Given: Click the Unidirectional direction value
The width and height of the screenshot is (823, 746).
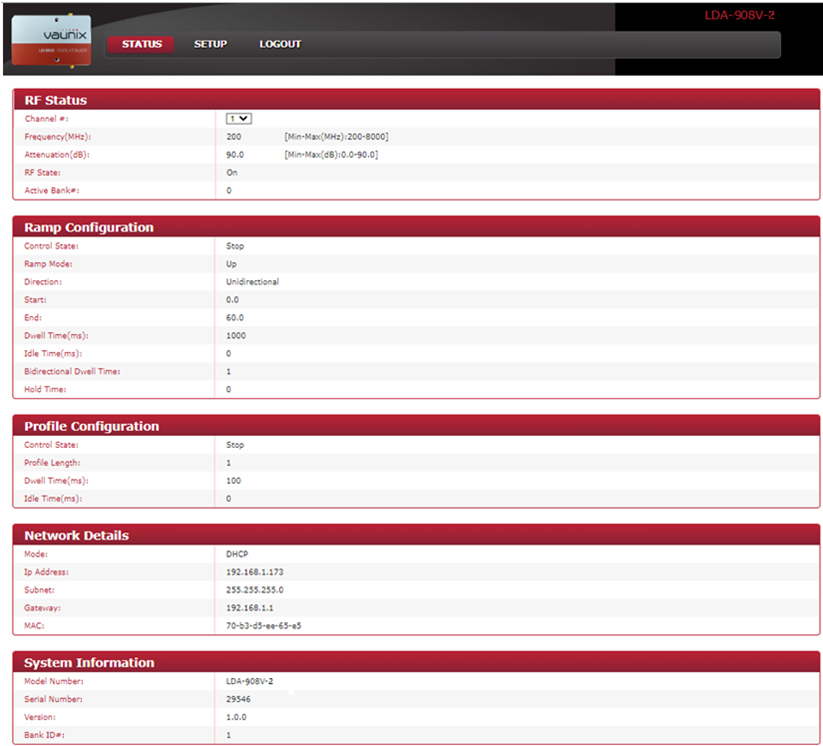Looking at the screenshot, I should pyautogui.click(x=252, y=282).
